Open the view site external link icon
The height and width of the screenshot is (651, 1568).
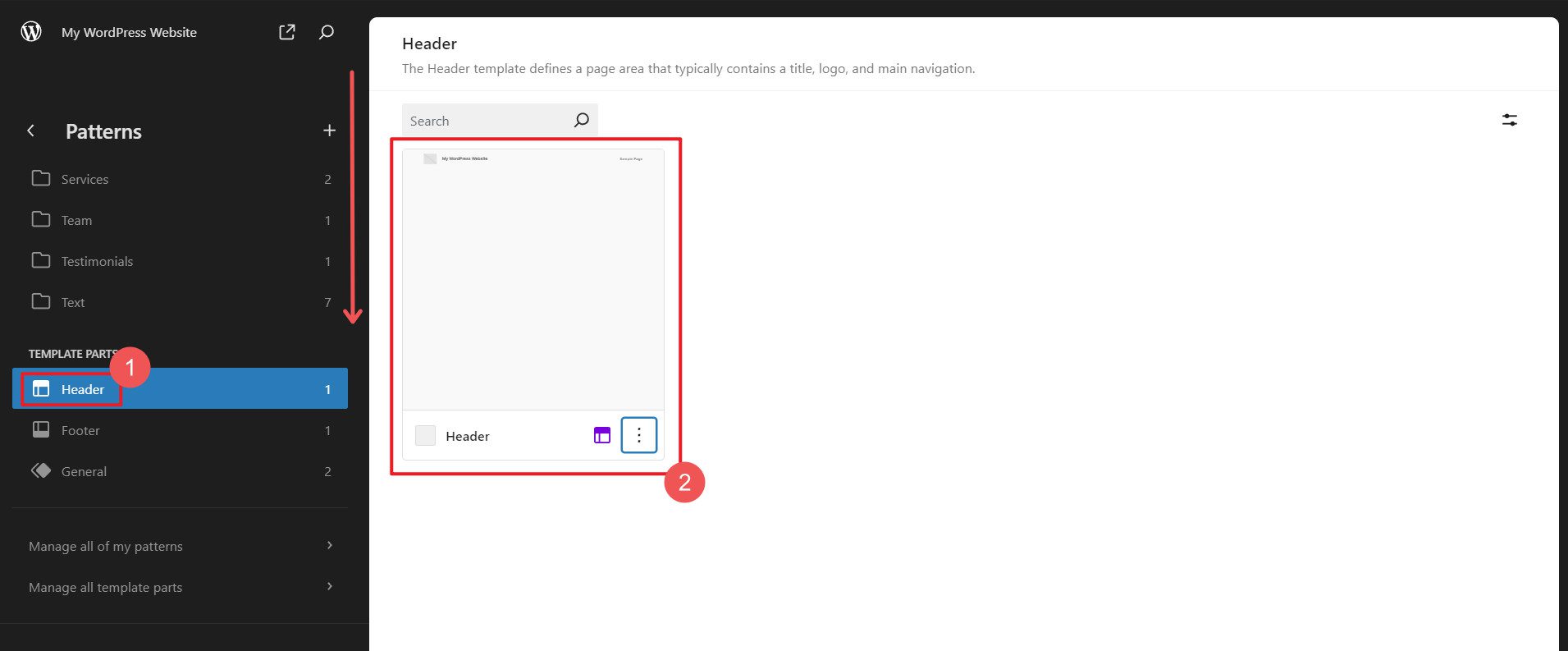286,32
